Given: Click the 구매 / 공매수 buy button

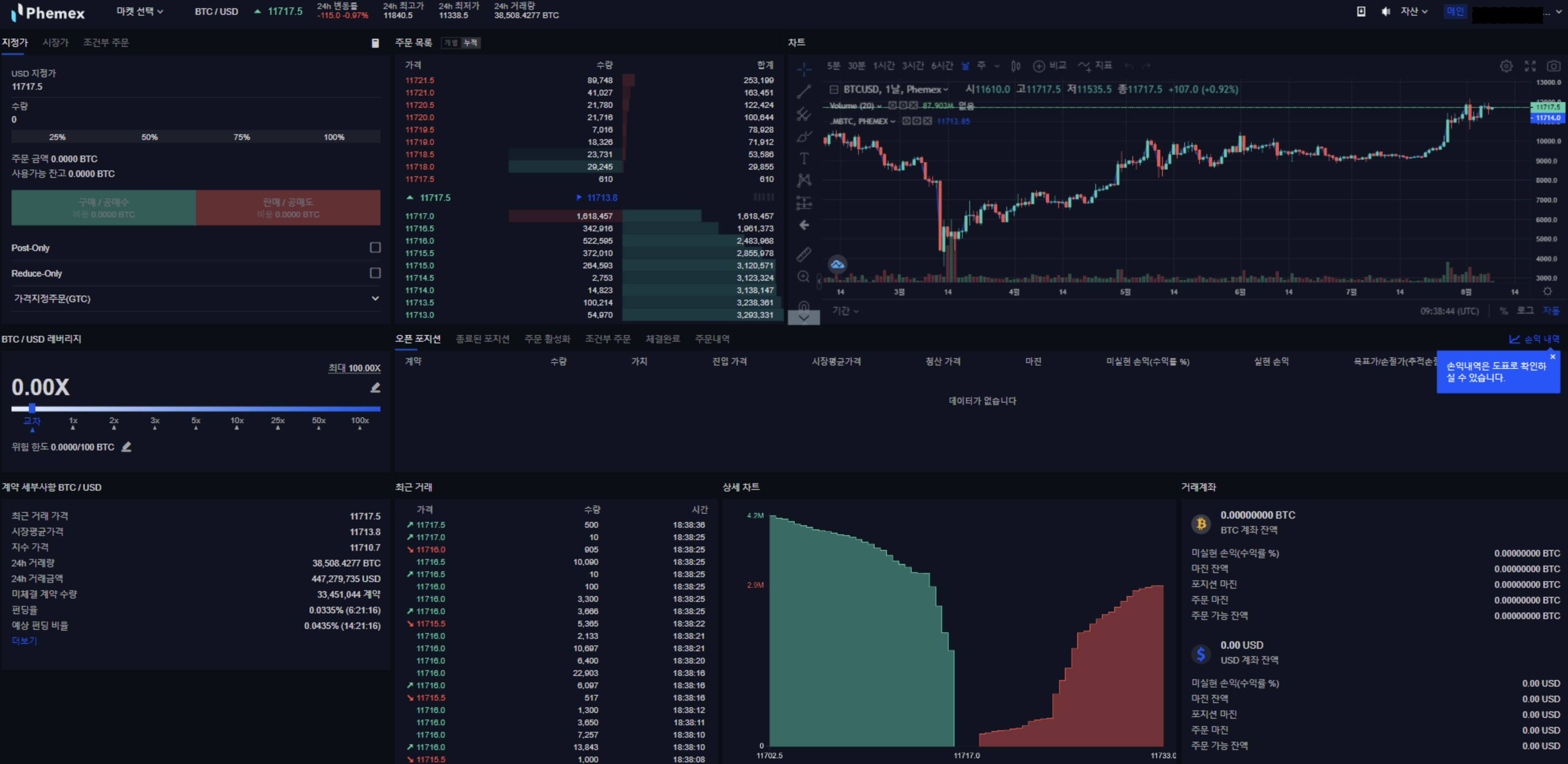Looking at the screenshot, I should click(x=103, y=207).
